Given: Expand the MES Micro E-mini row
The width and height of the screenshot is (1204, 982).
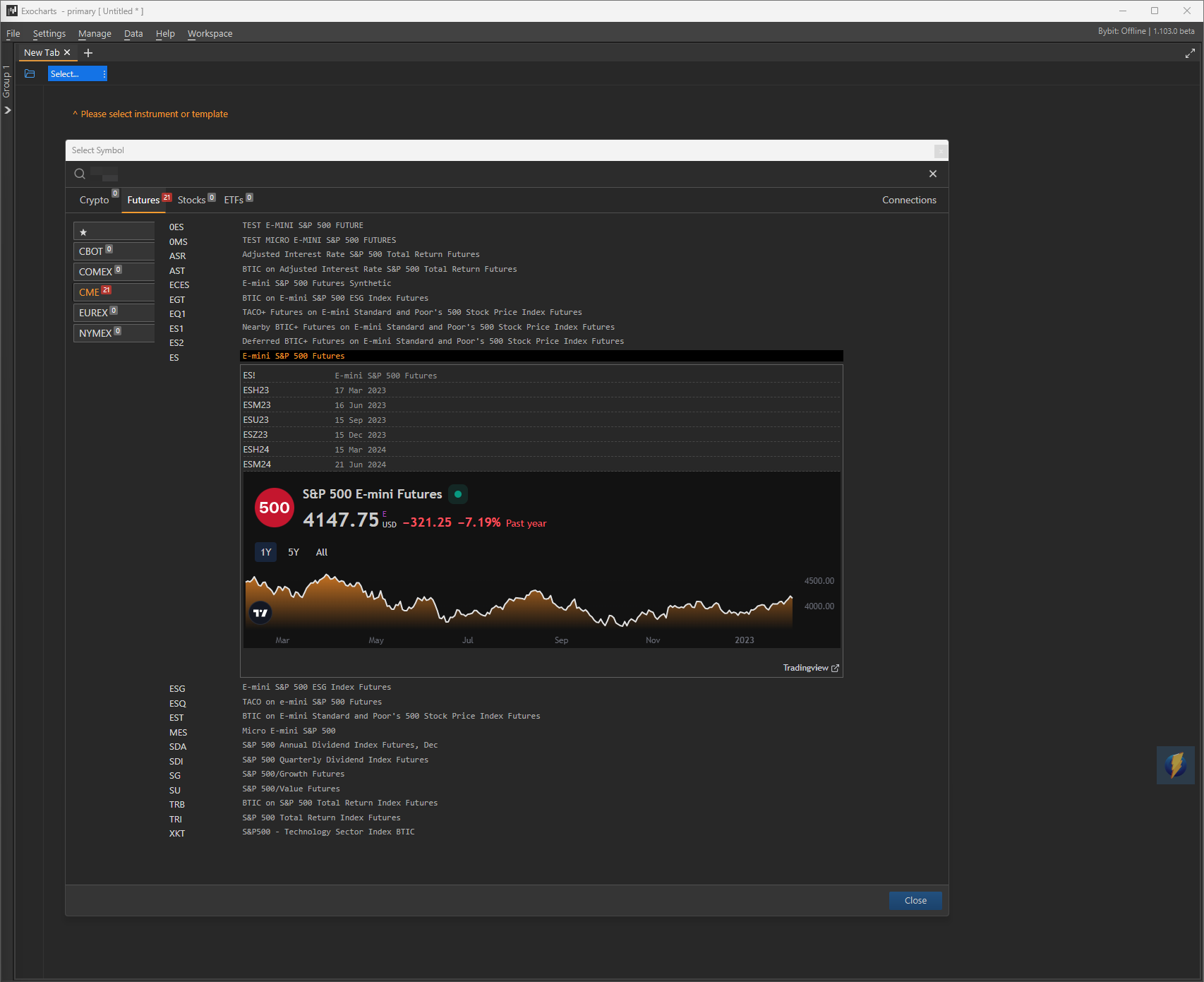Looking at the screenshot, I should point(505,731).
